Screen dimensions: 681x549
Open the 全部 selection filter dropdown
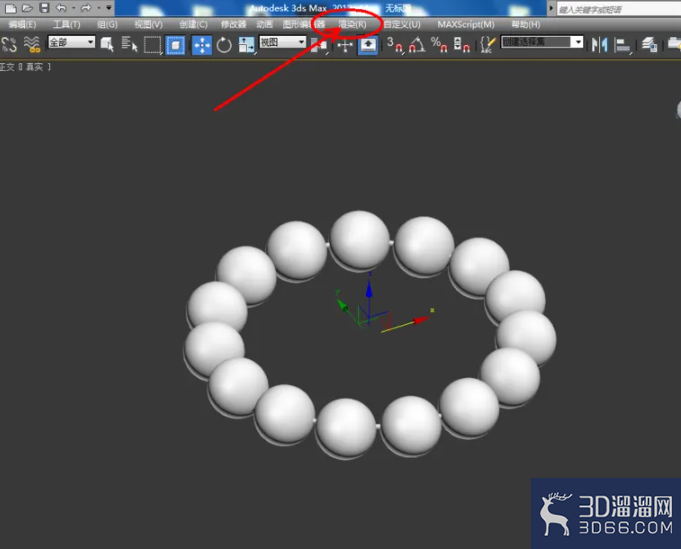pos(71,42)
